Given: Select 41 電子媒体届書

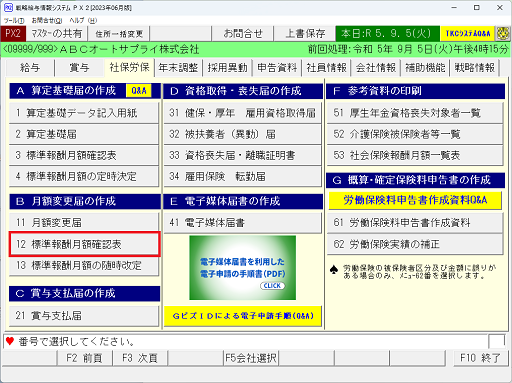Looking at the screenshot, I should tap(242, 222).
